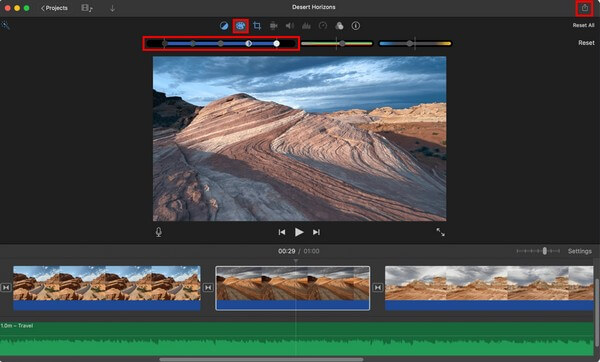Click the 00:29 current time readout
The image size is (600, 362).
287,251
